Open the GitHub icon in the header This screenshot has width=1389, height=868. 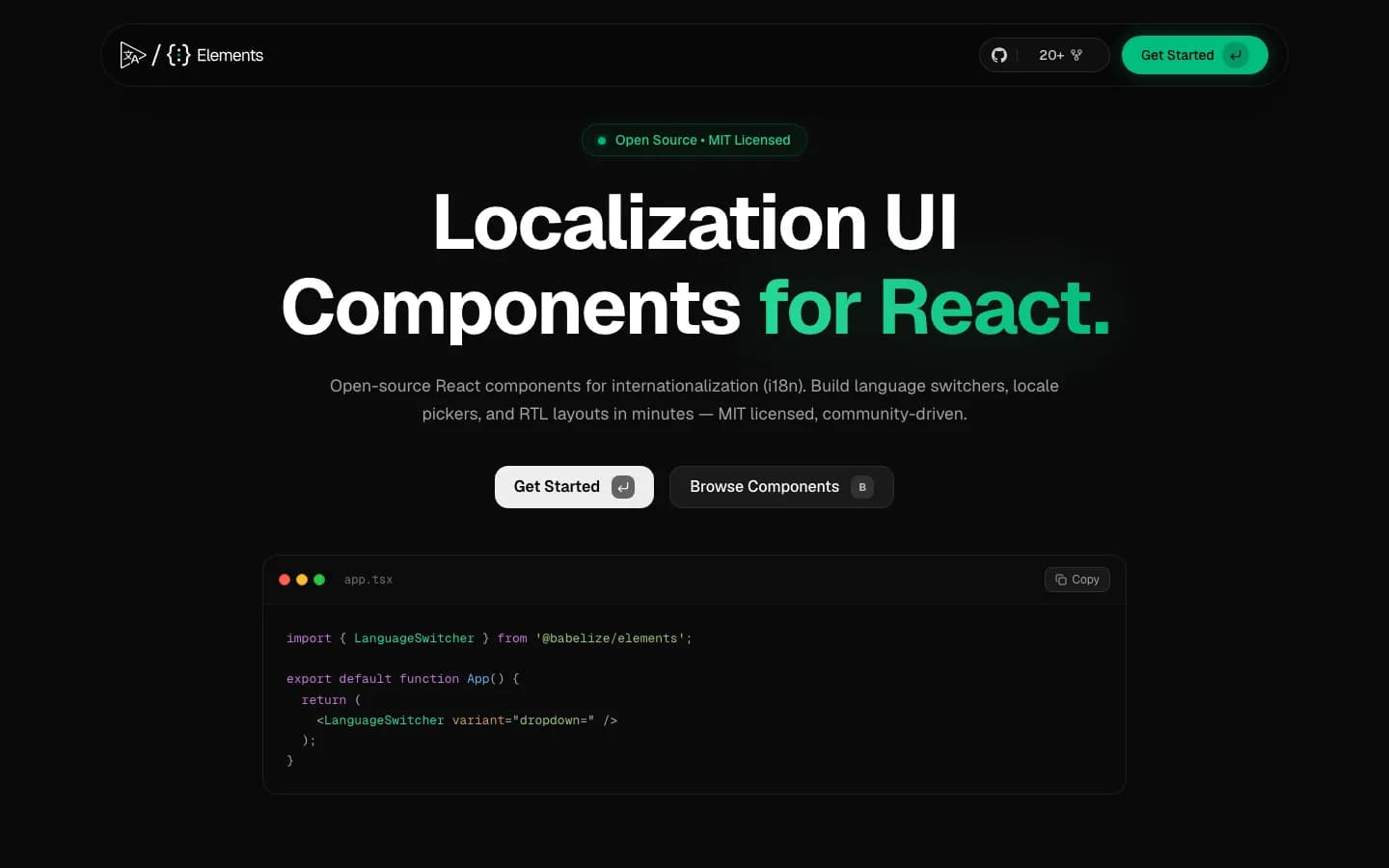(999, 55)
